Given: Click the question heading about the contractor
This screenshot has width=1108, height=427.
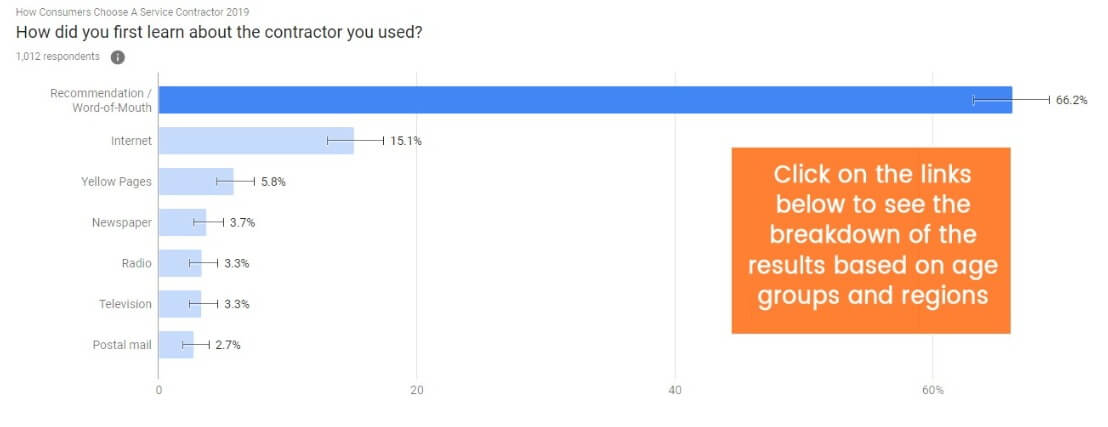Looking at the screenshot, I should pyautogui.click(x=219, y=33).
